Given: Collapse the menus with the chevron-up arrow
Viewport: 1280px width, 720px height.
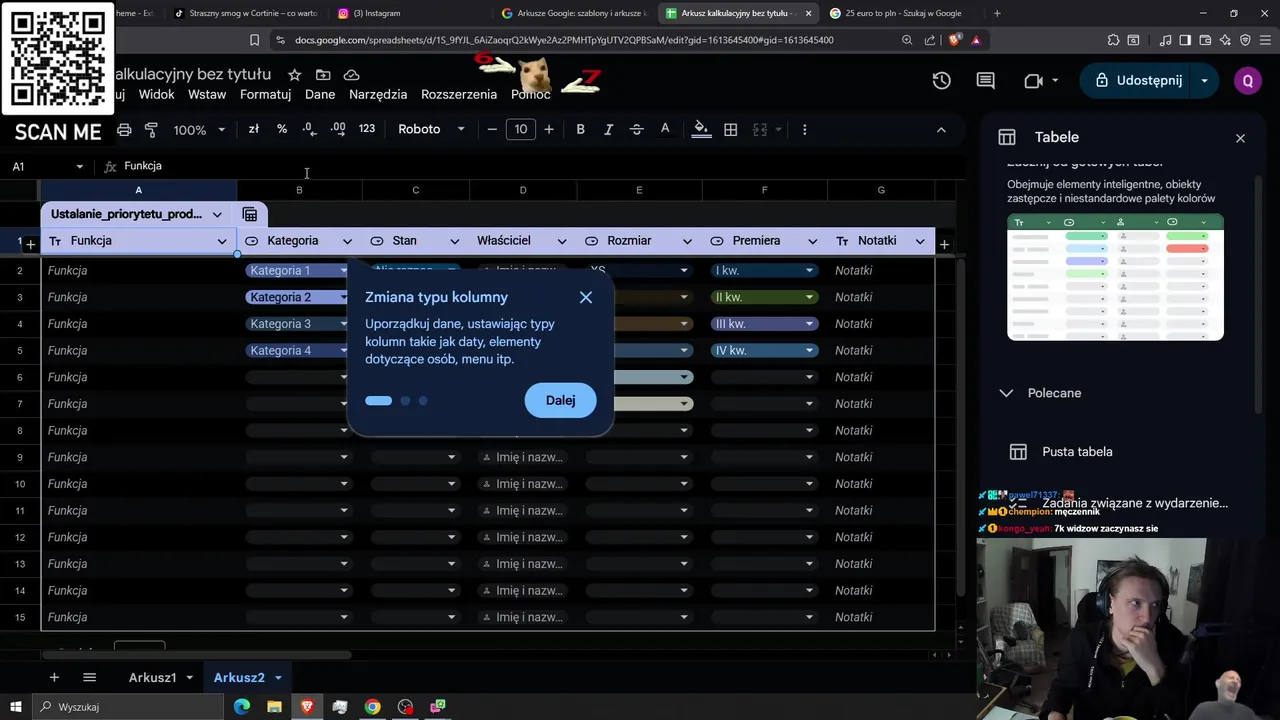Looking at the screenshot, I should click(x=941, y=130).
